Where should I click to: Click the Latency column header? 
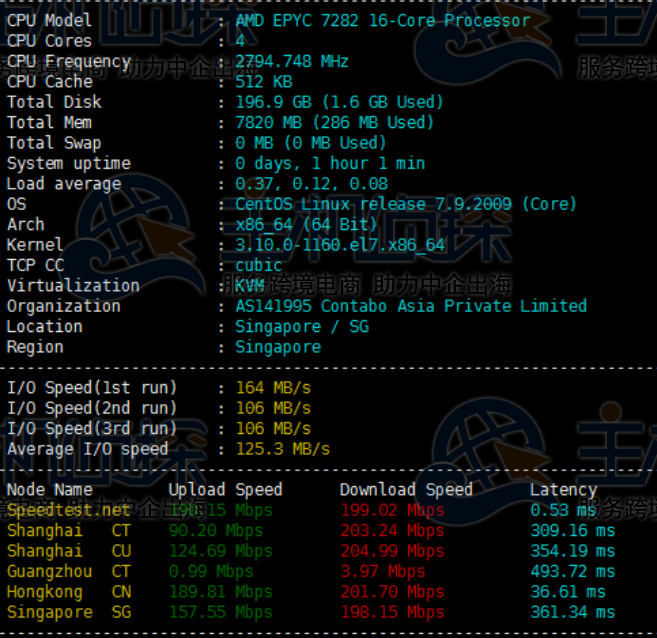point(563,489)
